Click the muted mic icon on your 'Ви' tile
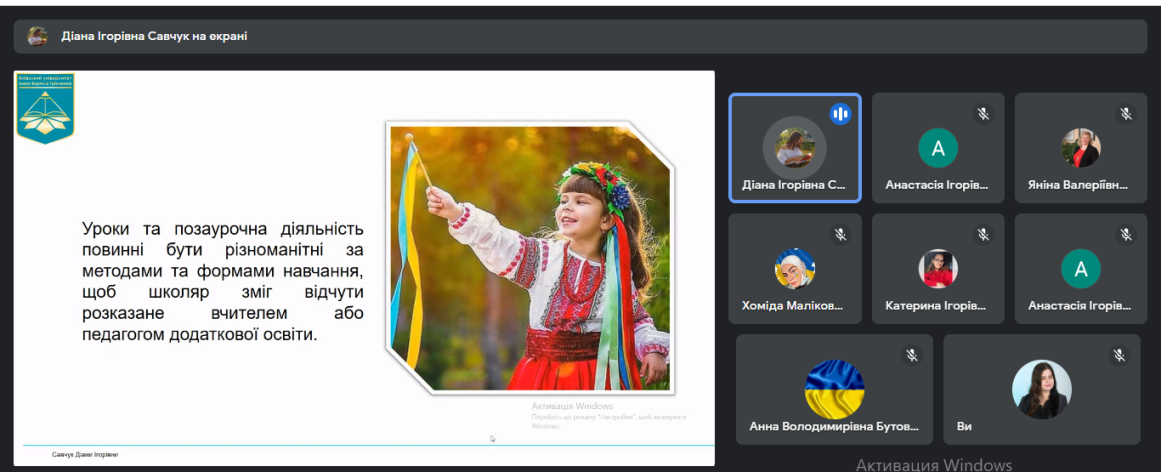1161x472 pixels. [1119, 355]
